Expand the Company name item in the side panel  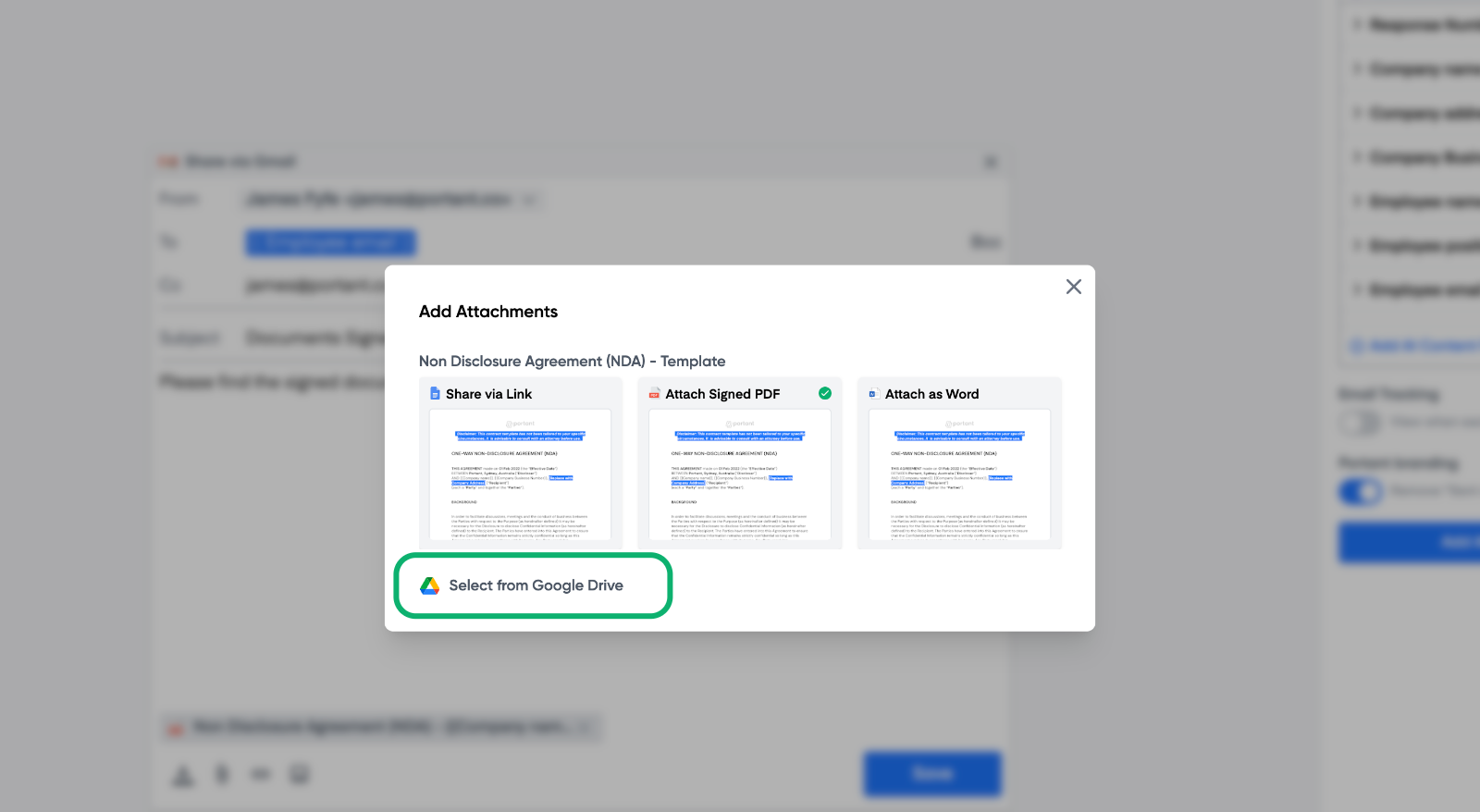tap(1357, 69)
